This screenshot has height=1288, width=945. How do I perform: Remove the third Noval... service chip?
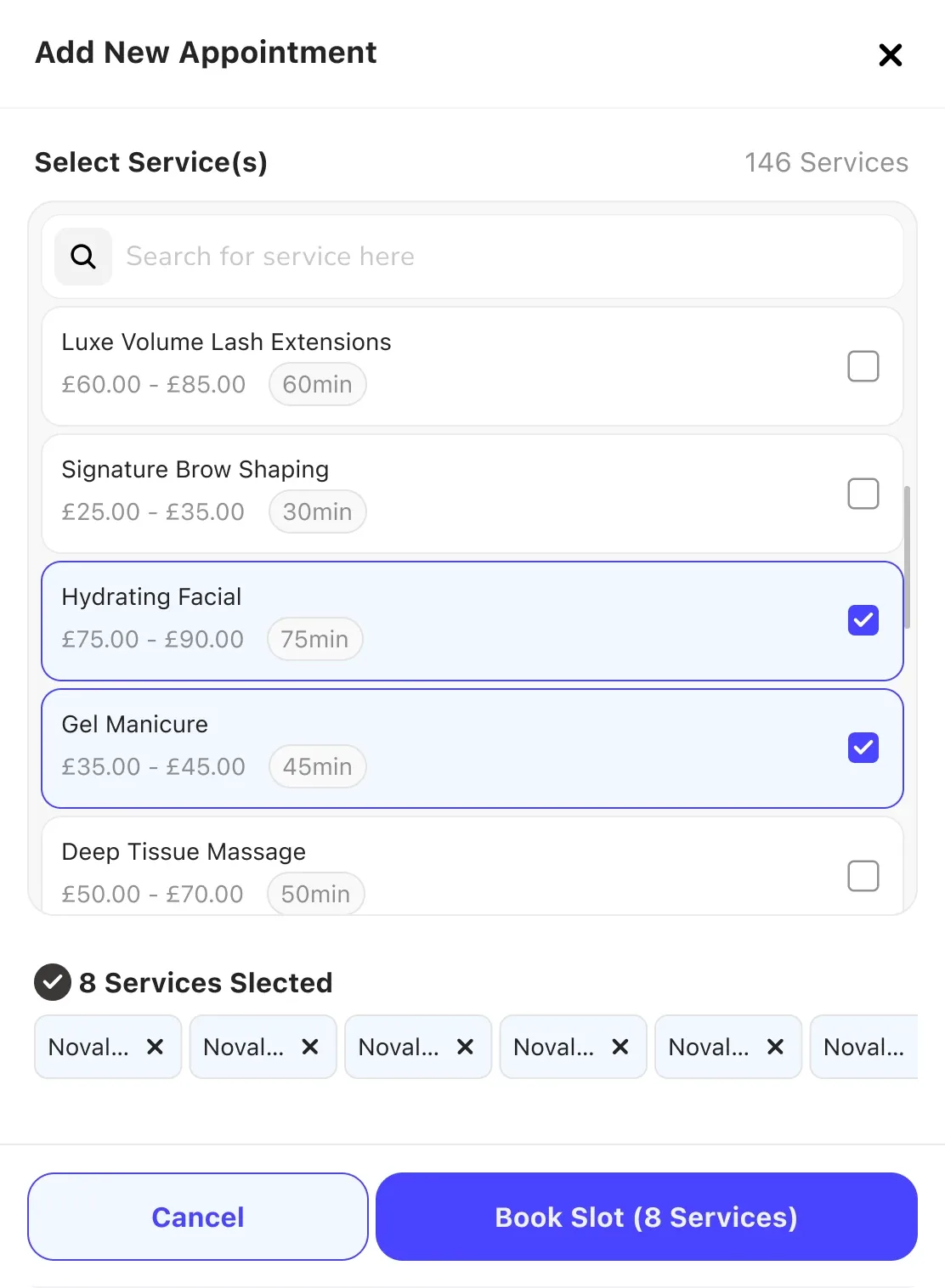coord(465,1047)
